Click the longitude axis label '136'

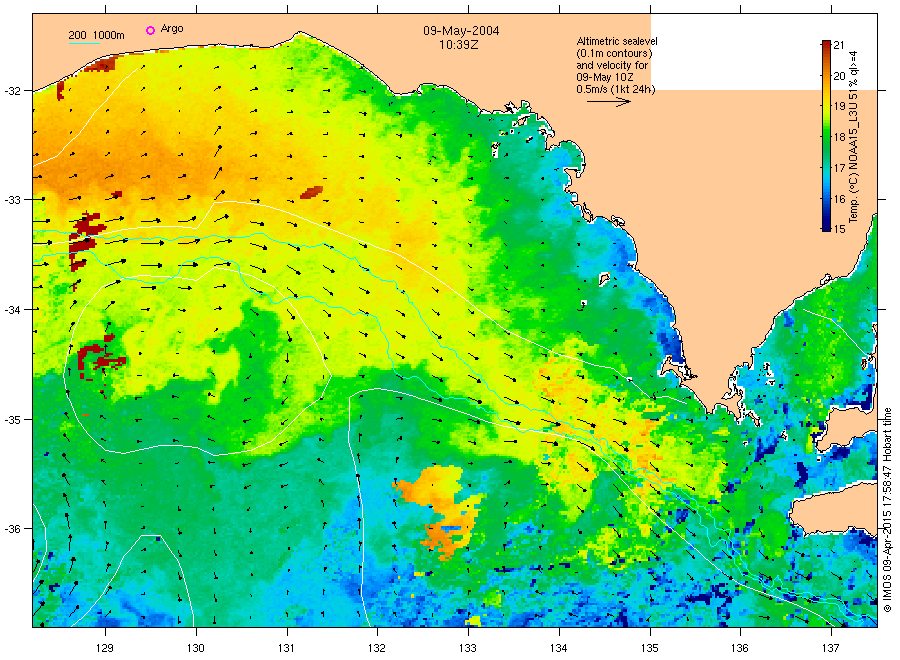point(740,648)
